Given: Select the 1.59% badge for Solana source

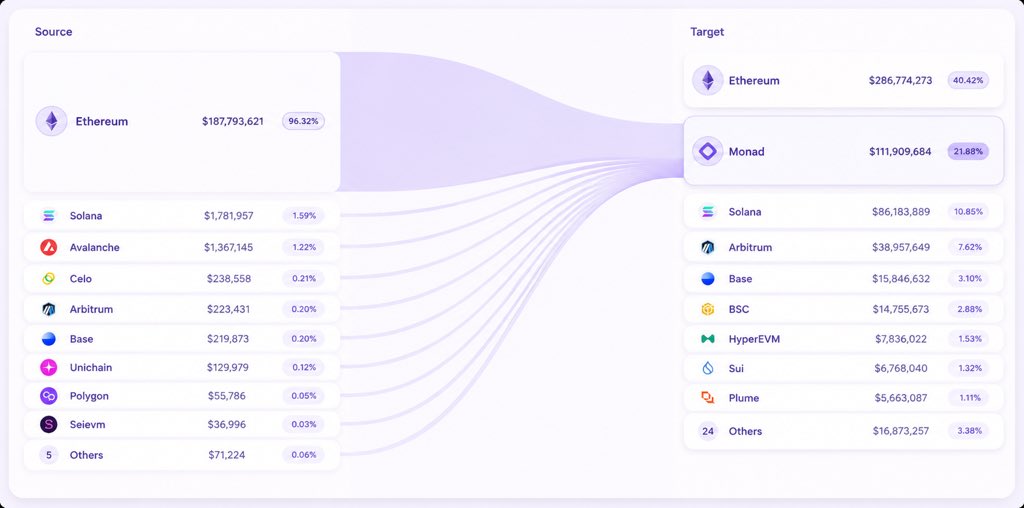Looking at the screenshot, I should point(303,215).
